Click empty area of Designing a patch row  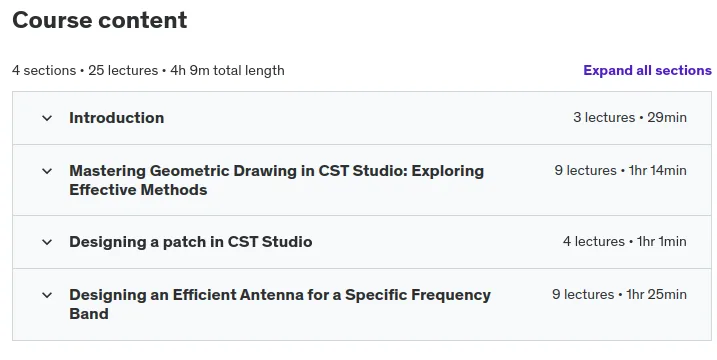434,242
